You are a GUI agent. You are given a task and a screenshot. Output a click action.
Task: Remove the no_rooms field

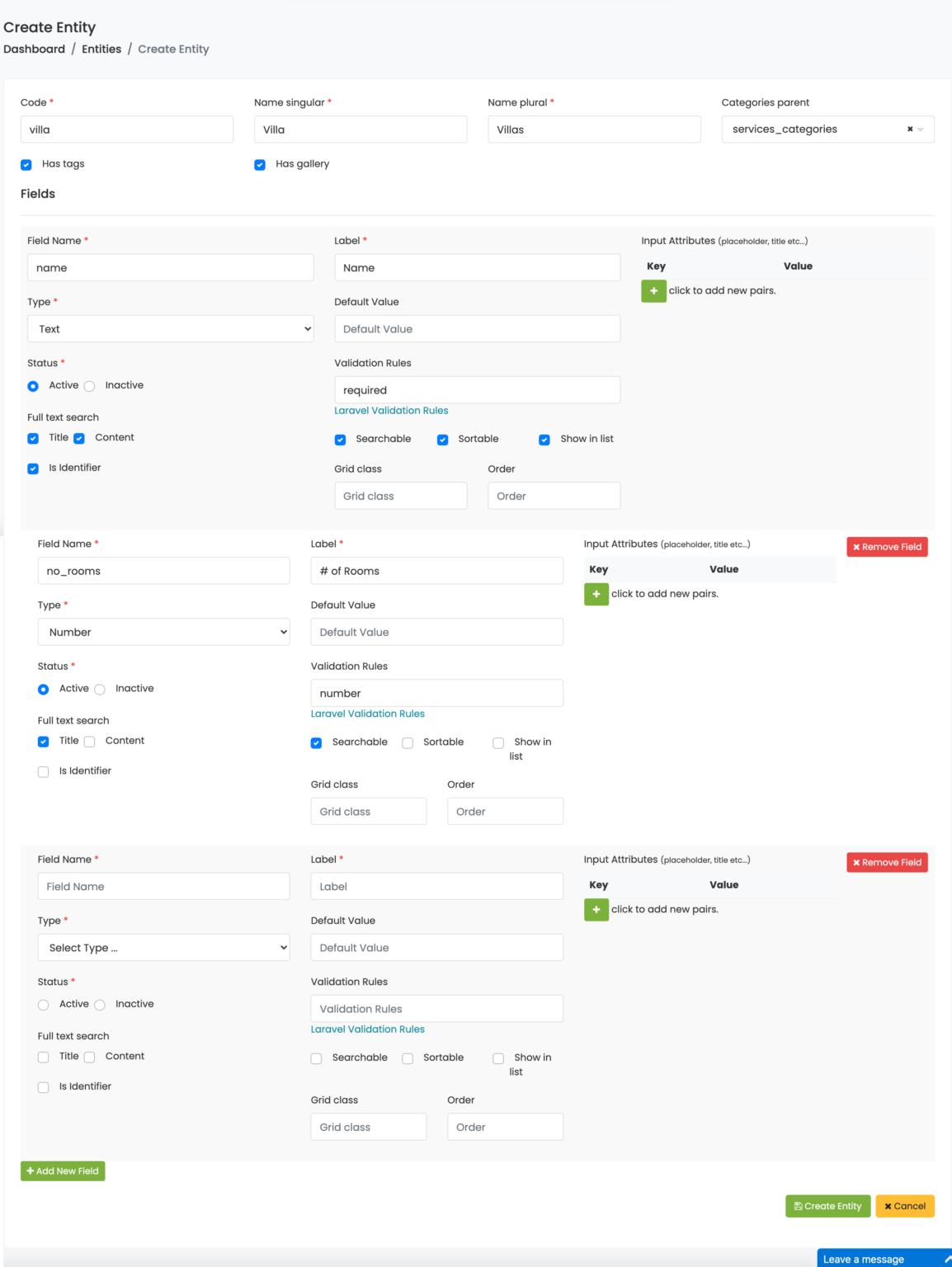[x=887, y=546]
